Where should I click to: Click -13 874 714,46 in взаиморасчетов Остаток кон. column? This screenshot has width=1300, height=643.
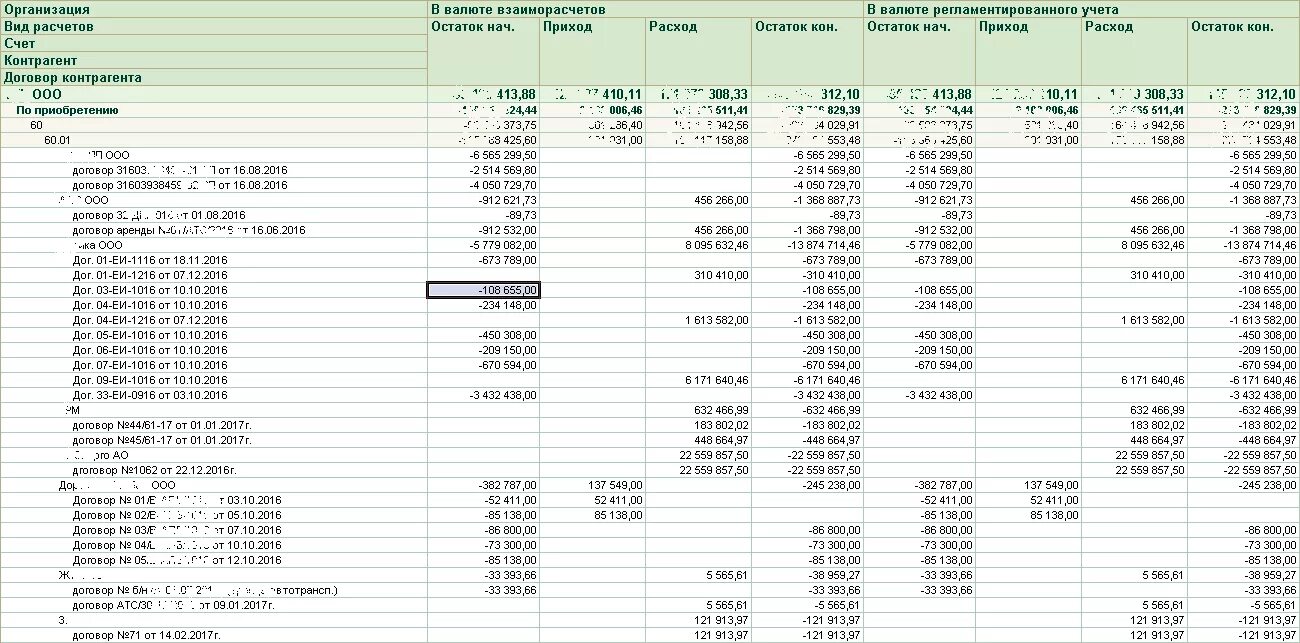[808, 245]
